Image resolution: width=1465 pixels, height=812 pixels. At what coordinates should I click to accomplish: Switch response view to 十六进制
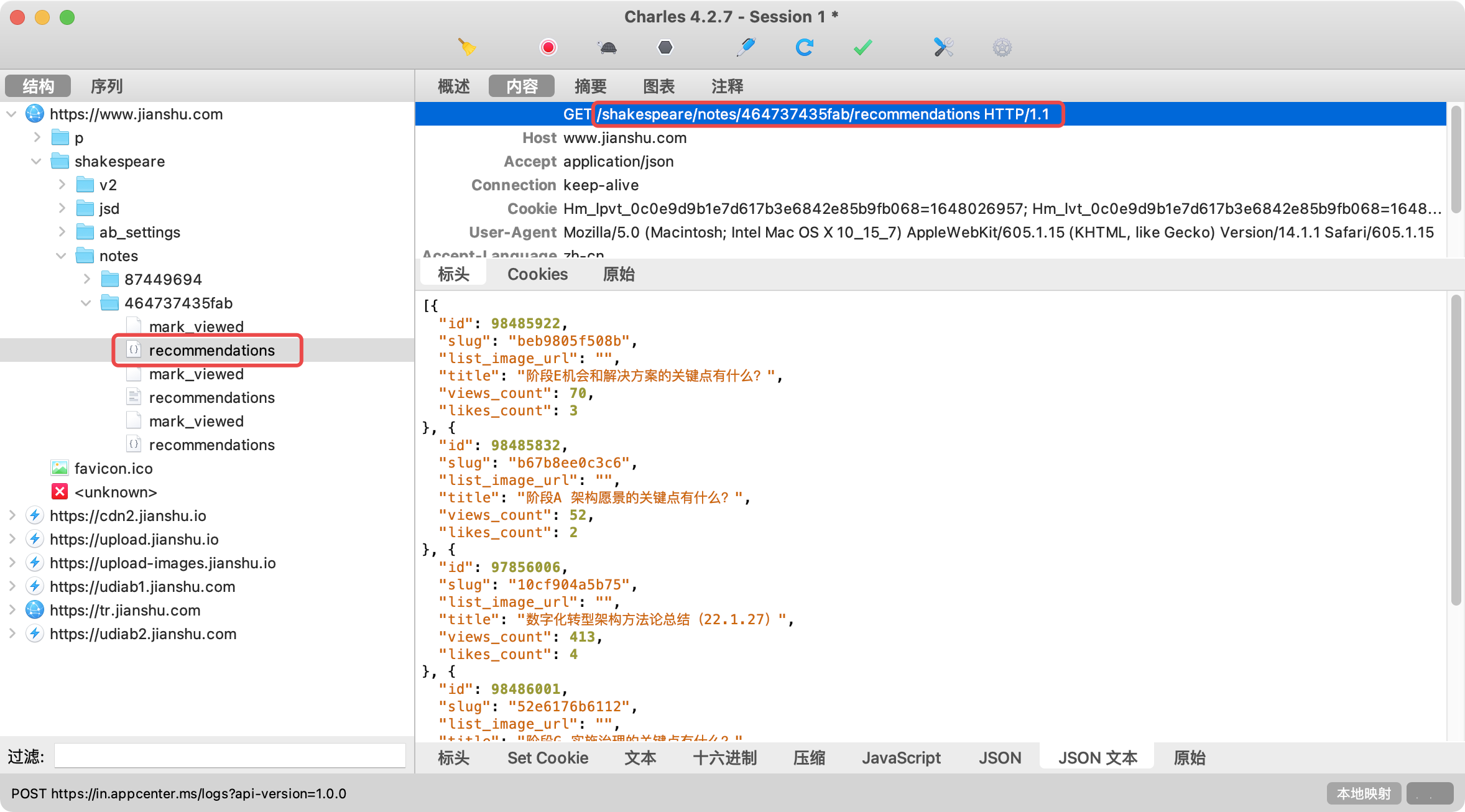tap(724, 758)
